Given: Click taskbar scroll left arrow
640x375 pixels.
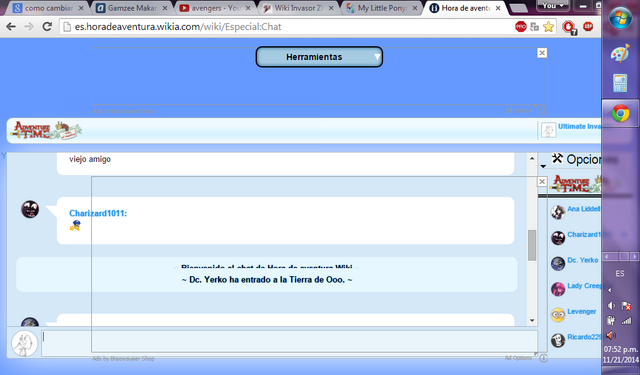Looking at the screenshot, I should (607, 256).
